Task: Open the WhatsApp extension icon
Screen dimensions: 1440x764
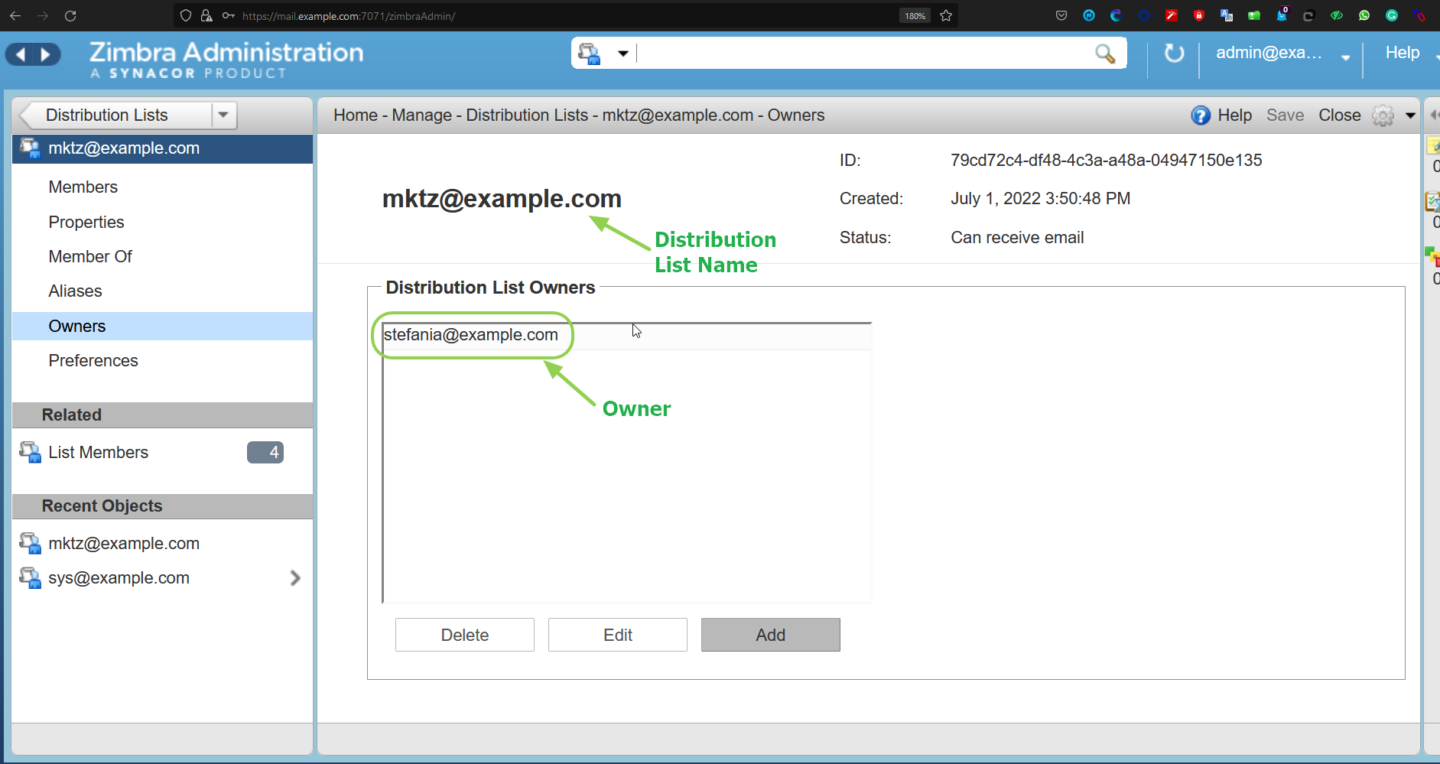Action: click(x=1364, y=15)
